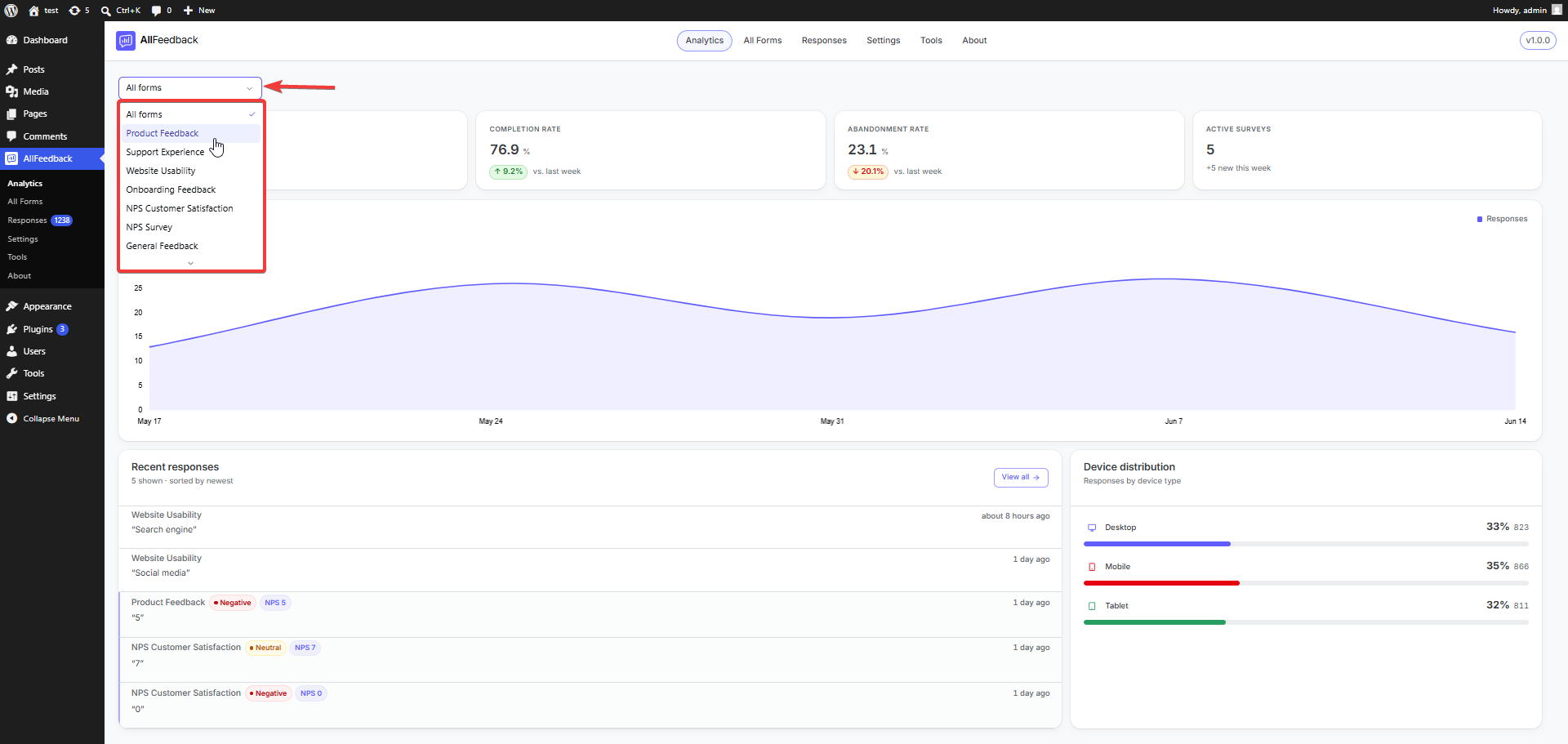
Task: Click the Appearance brush icon
Action: [11, 306]
